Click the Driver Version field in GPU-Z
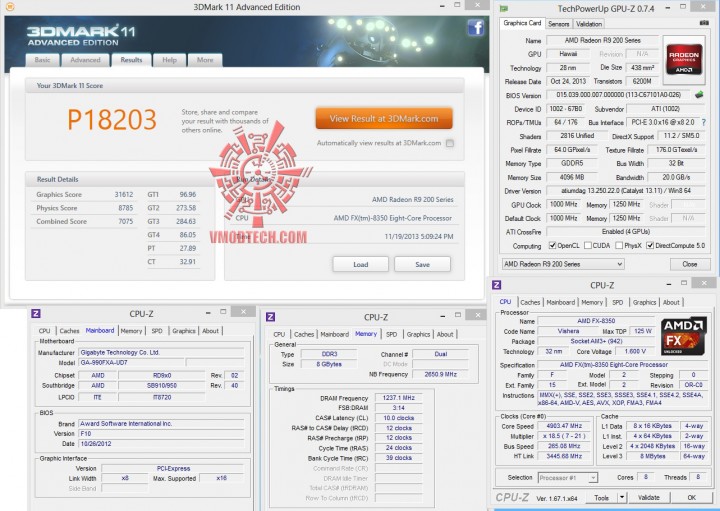The image size is (720, 511). pos(625,191)
